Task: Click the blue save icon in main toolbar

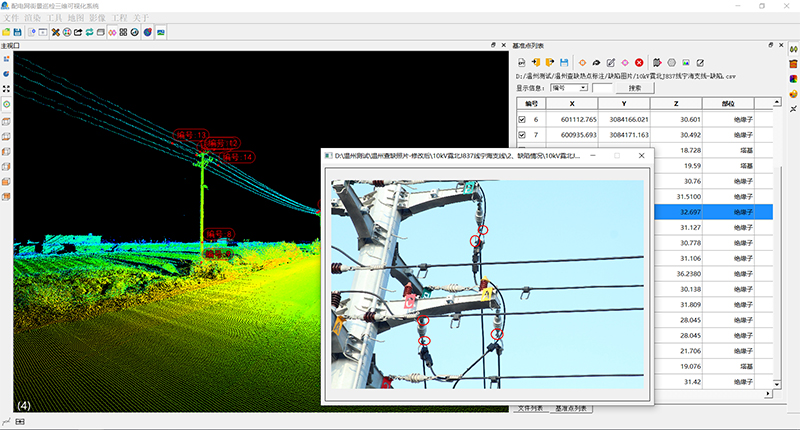Action: coord(17,32)
